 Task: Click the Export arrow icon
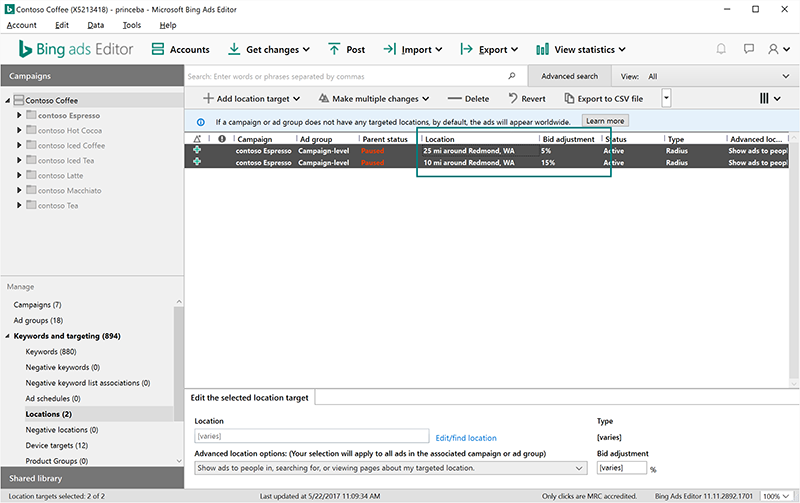tap(466, 49)
